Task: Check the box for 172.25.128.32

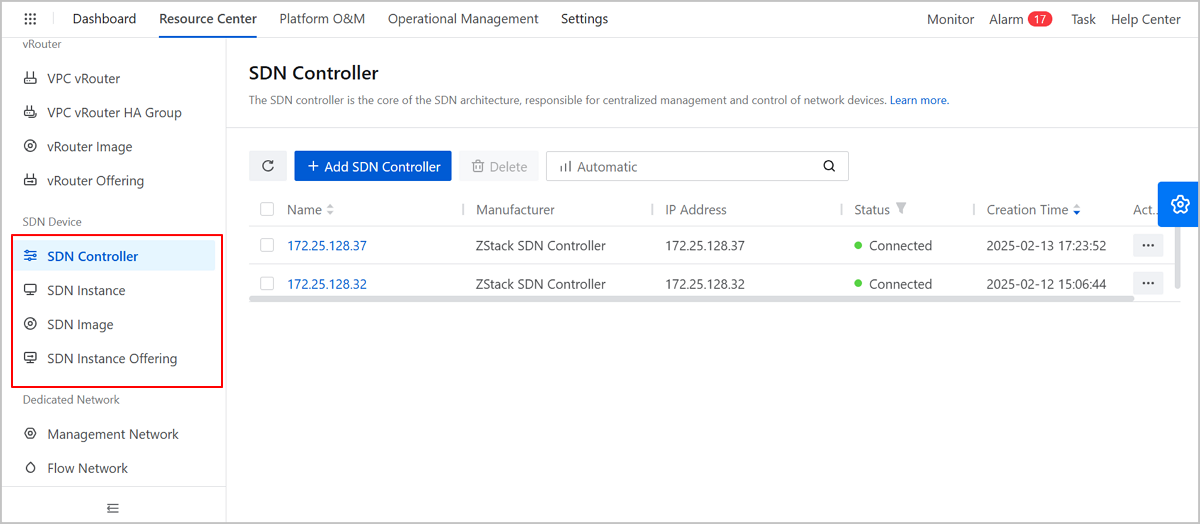Action: click(267, 284)
